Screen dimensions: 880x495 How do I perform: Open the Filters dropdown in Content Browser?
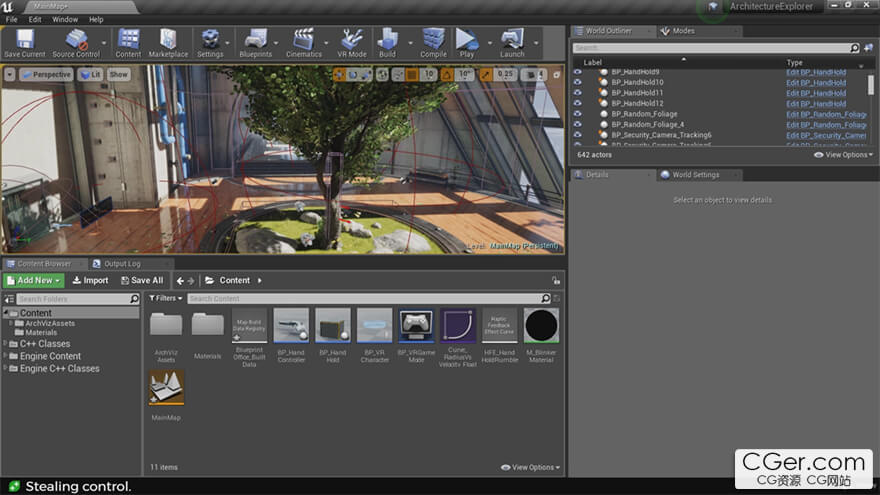[x=165, y=298]
